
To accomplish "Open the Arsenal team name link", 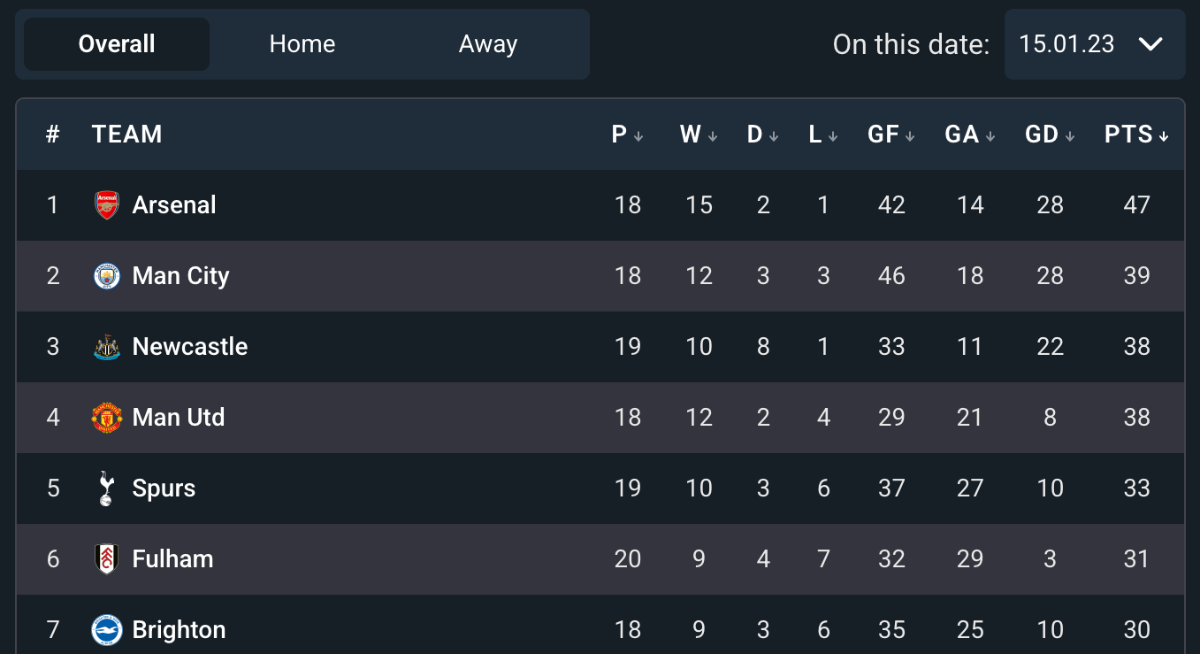I will (x=174, y=205).
